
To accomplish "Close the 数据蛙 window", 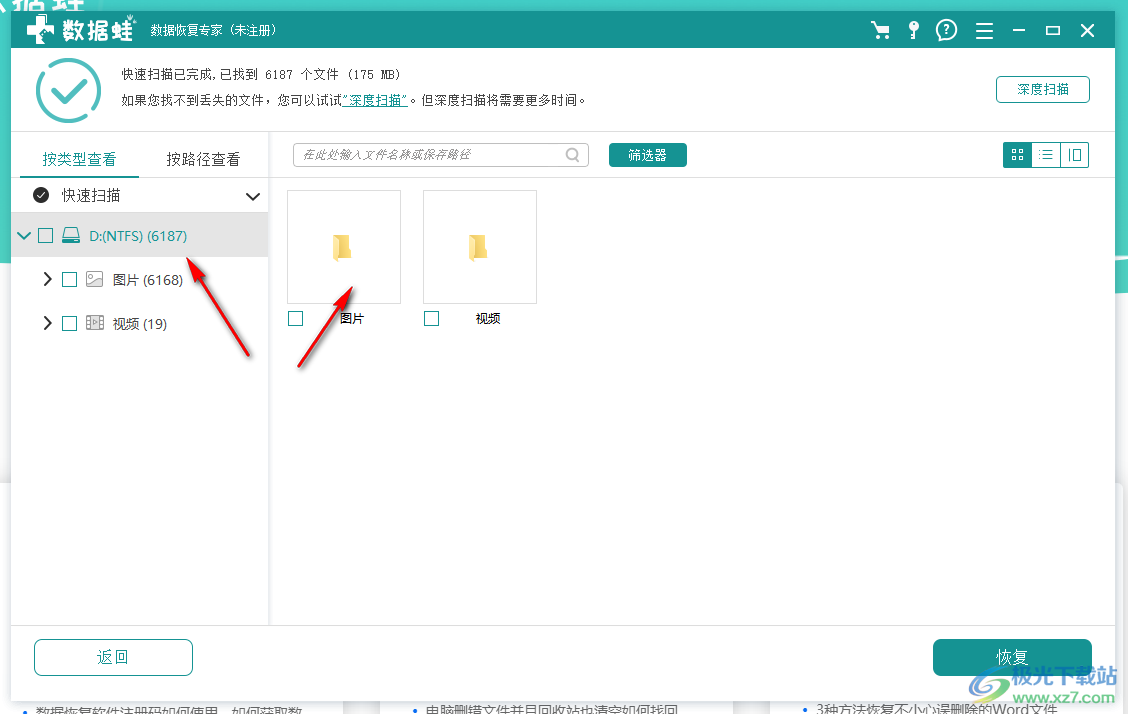I will (x=1087, y=30).
